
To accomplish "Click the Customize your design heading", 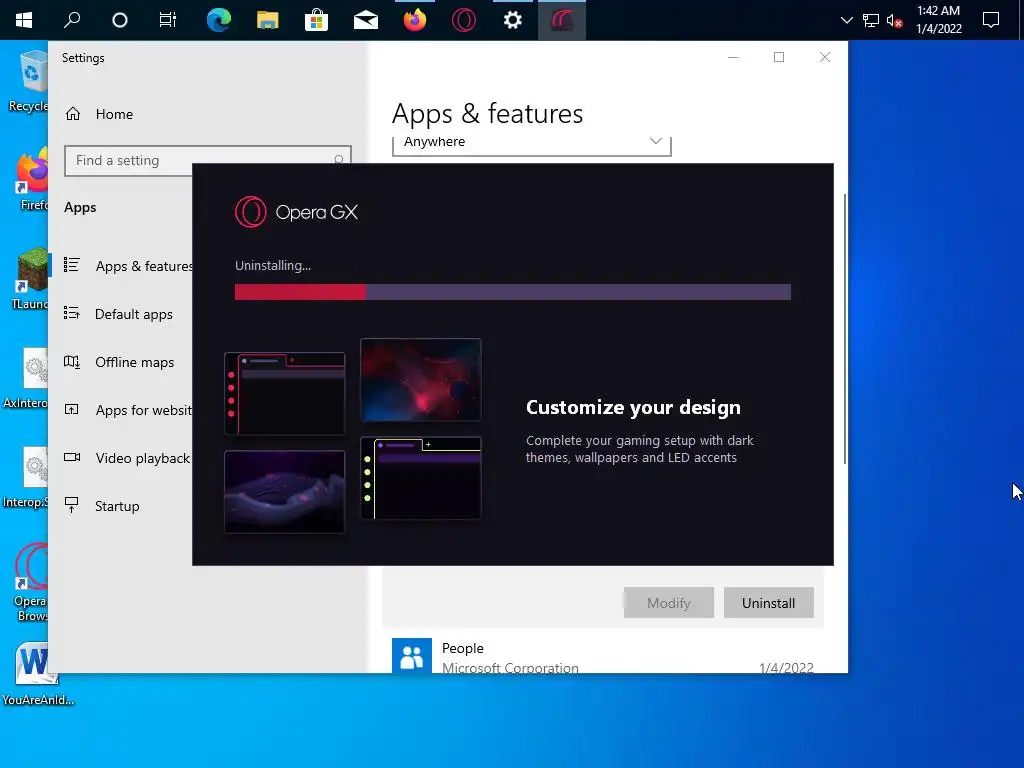I will click(633, 407).
